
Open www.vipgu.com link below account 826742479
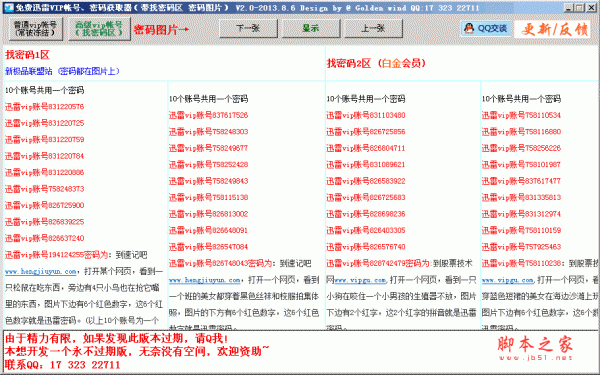[360, 280]
